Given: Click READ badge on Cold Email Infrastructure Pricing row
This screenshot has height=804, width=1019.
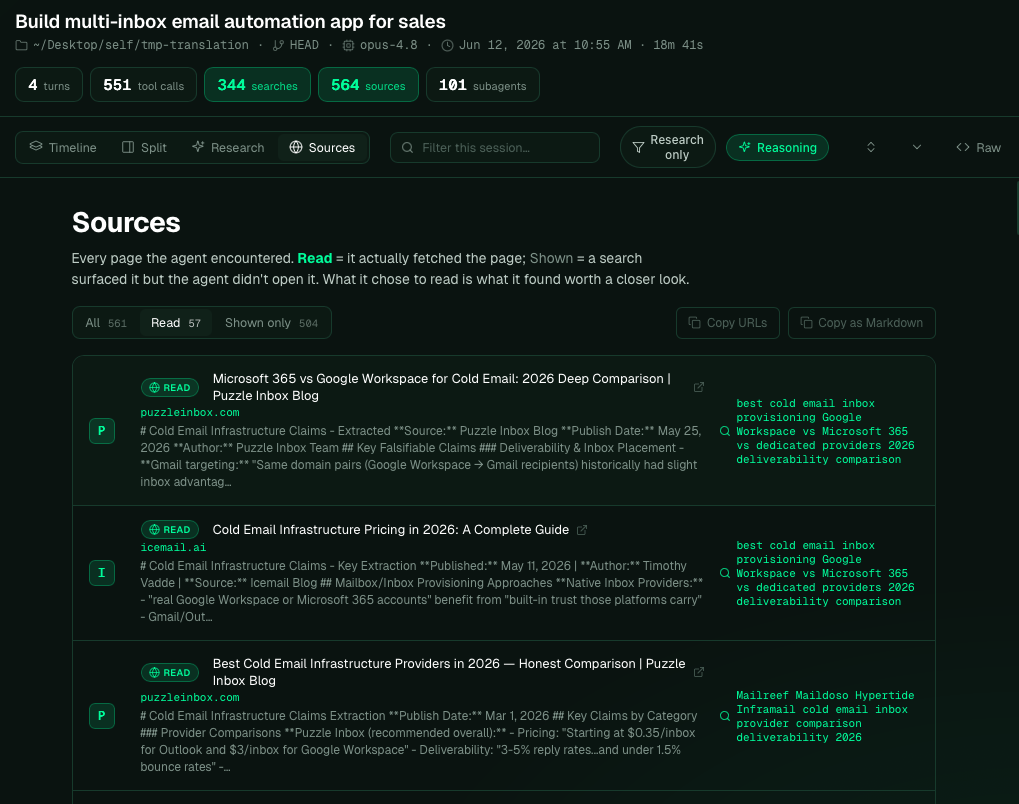Looking at the screenshot, I should coord(170,530).
